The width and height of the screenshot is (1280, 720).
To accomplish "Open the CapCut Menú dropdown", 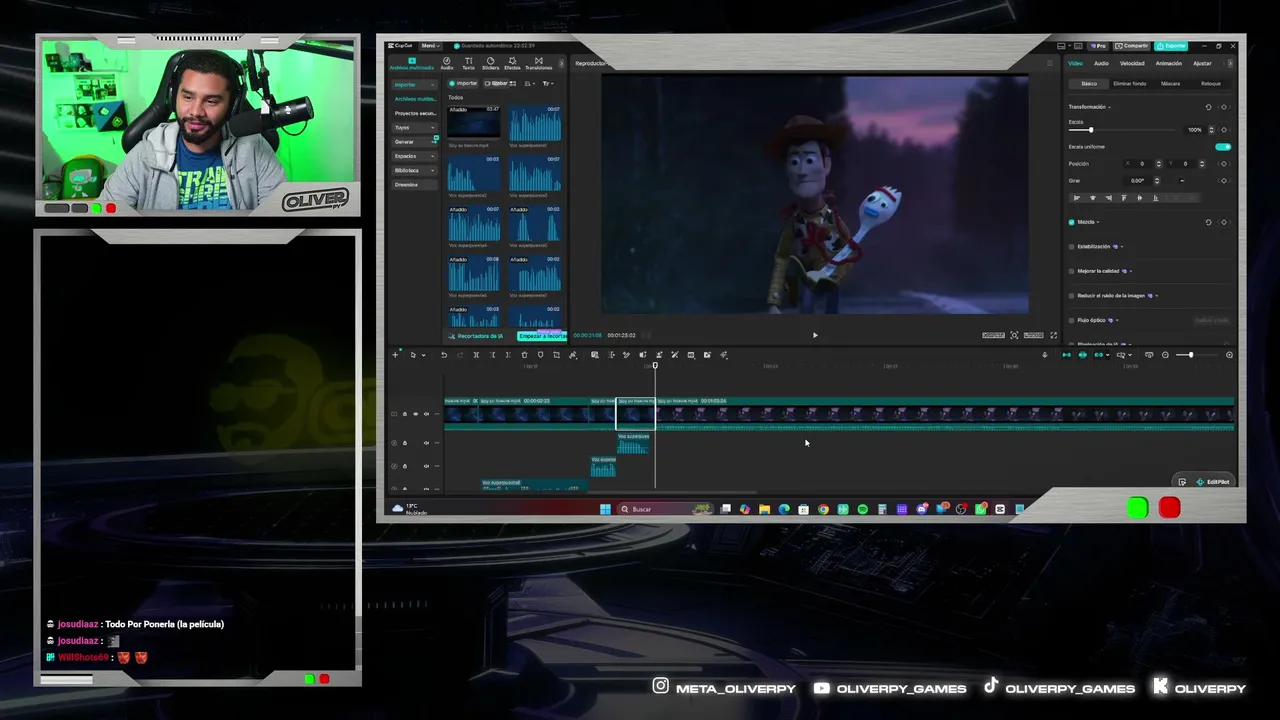I will (x=430, y=46).
